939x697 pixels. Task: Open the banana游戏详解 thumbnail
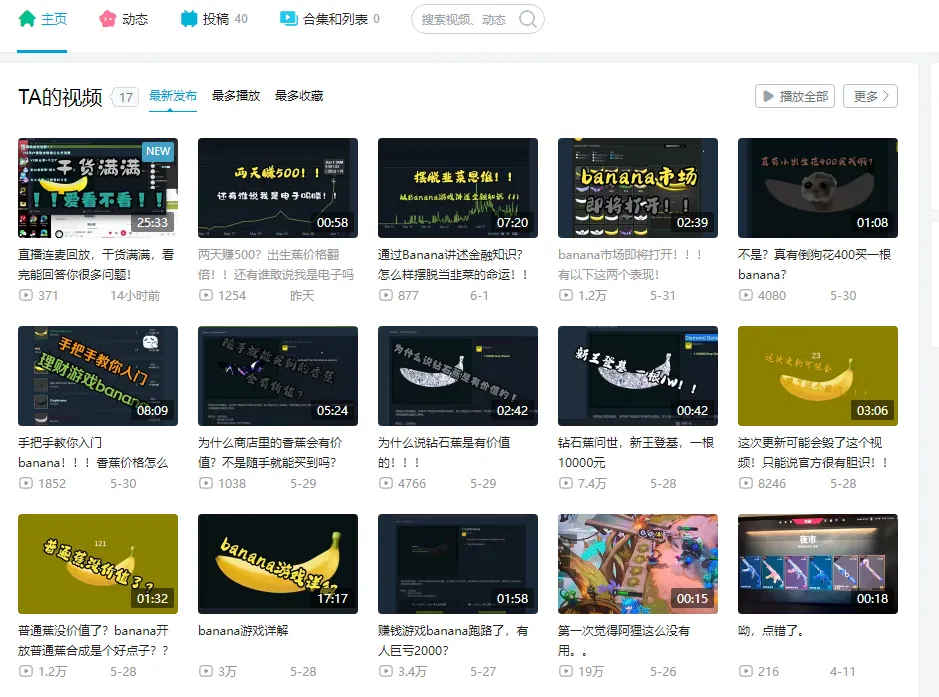coord(278,564)
